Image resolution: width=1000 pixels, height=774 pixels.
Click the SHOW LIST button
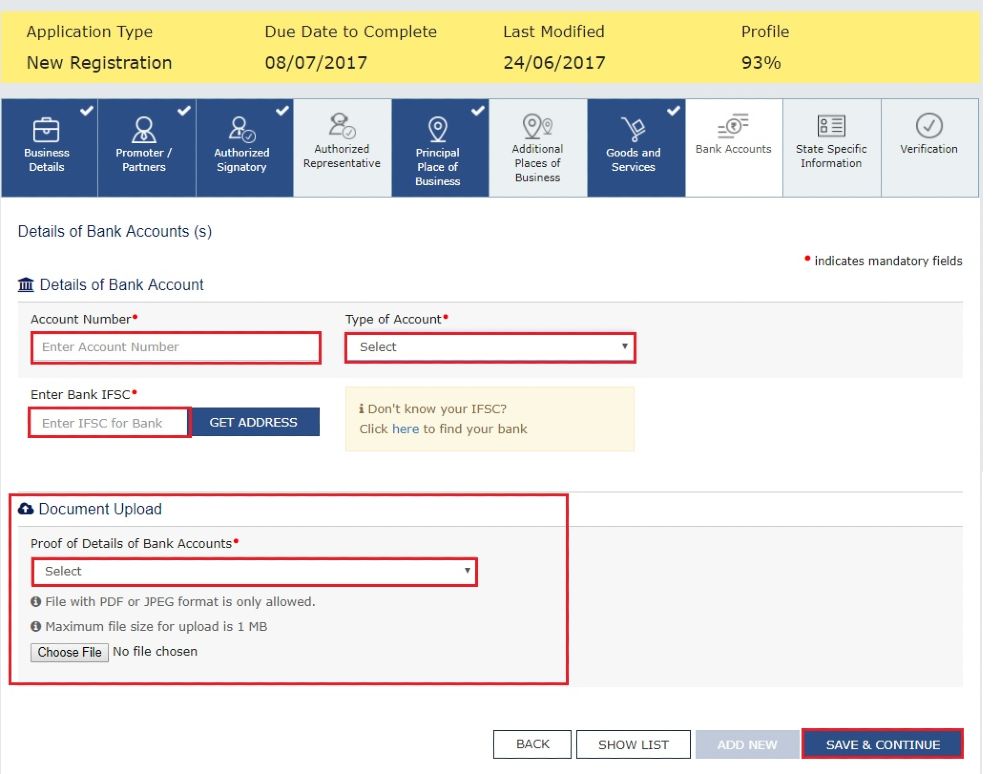pos(633,744)
